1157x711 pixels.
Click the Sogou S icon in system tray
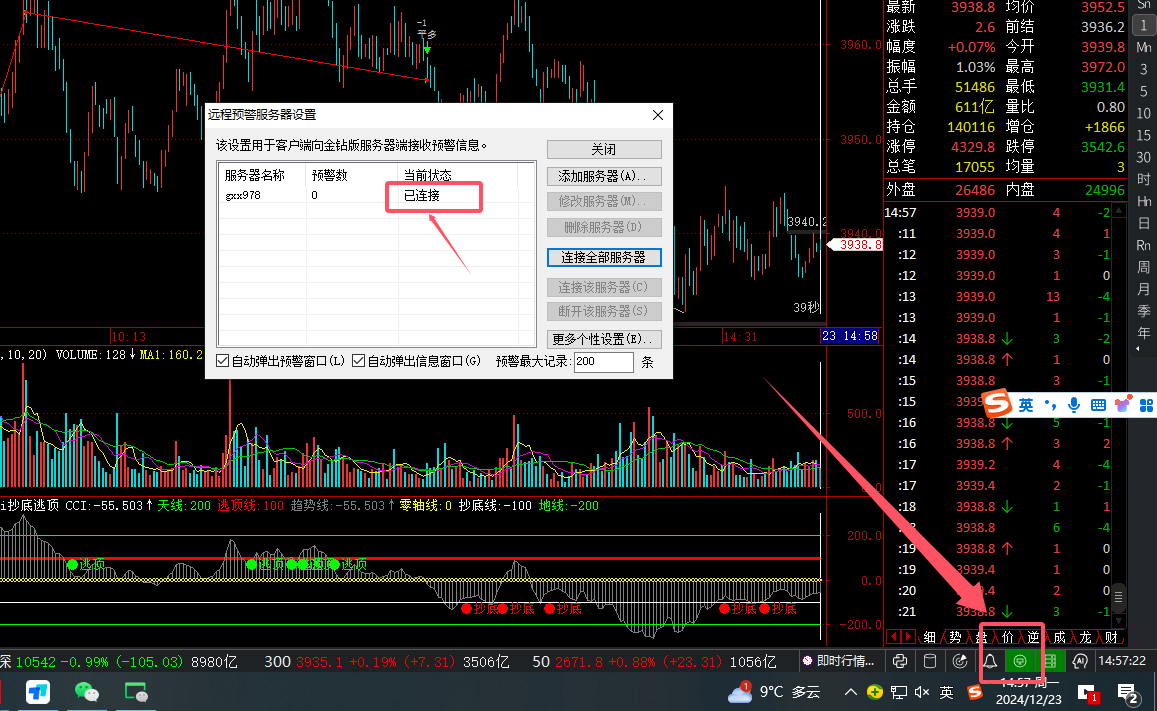click(975, 692)
